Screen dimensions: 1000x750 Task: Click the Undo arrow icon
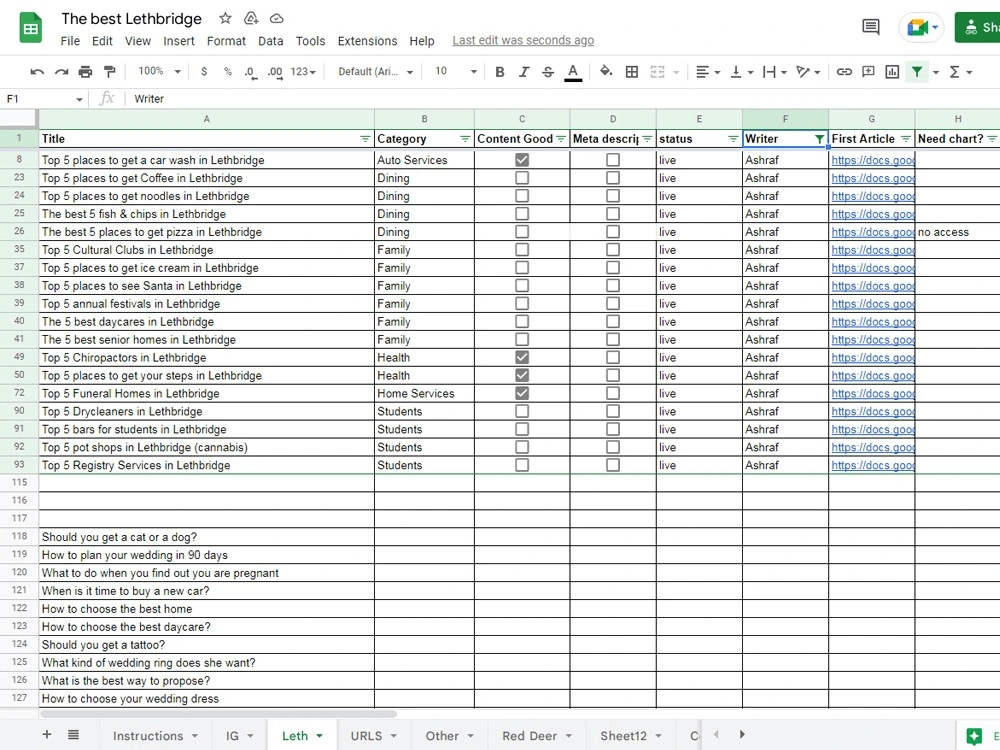click(x=37, y=72)
